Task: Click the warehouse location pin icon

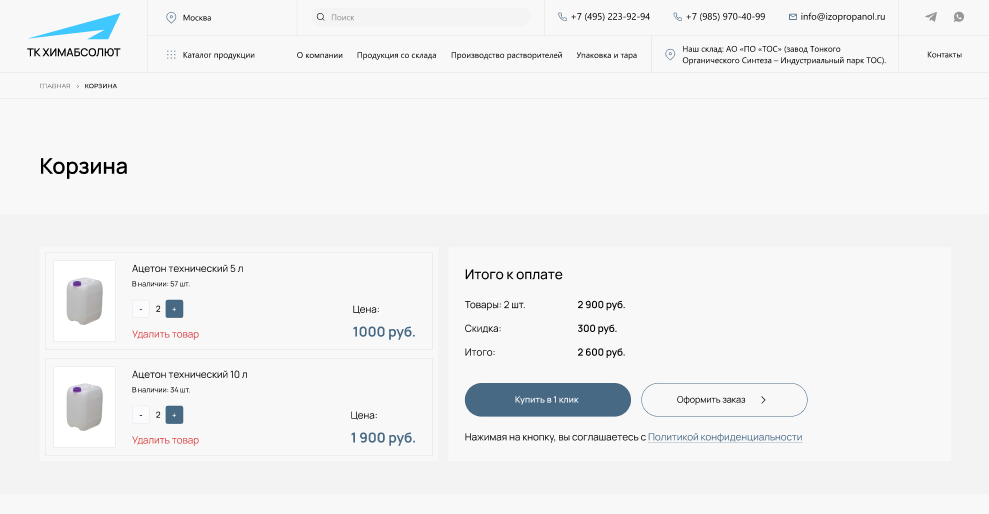Action: [x=670, y=55]
